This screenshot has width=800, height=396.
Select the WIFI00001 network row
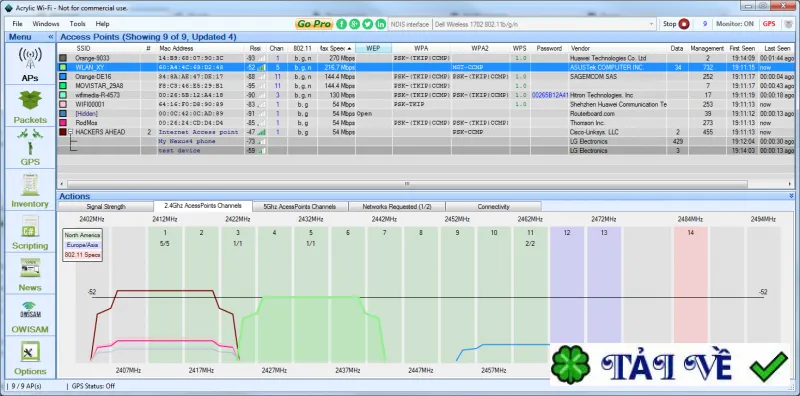click(426, 104)
